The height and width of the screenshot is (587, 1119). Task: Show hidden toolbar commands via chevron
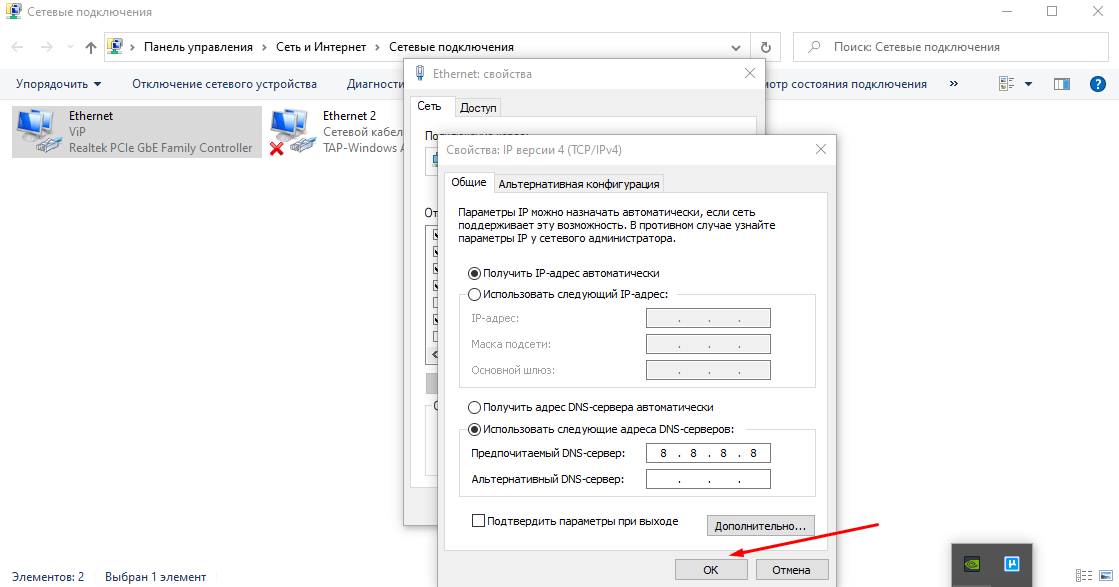click(953, 84)
